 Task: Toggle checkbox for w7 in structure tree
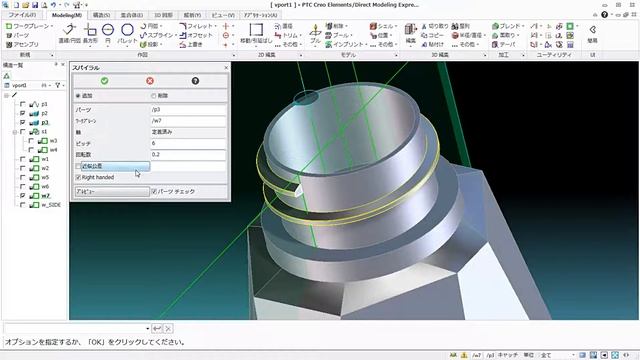(x=23, y=196)
